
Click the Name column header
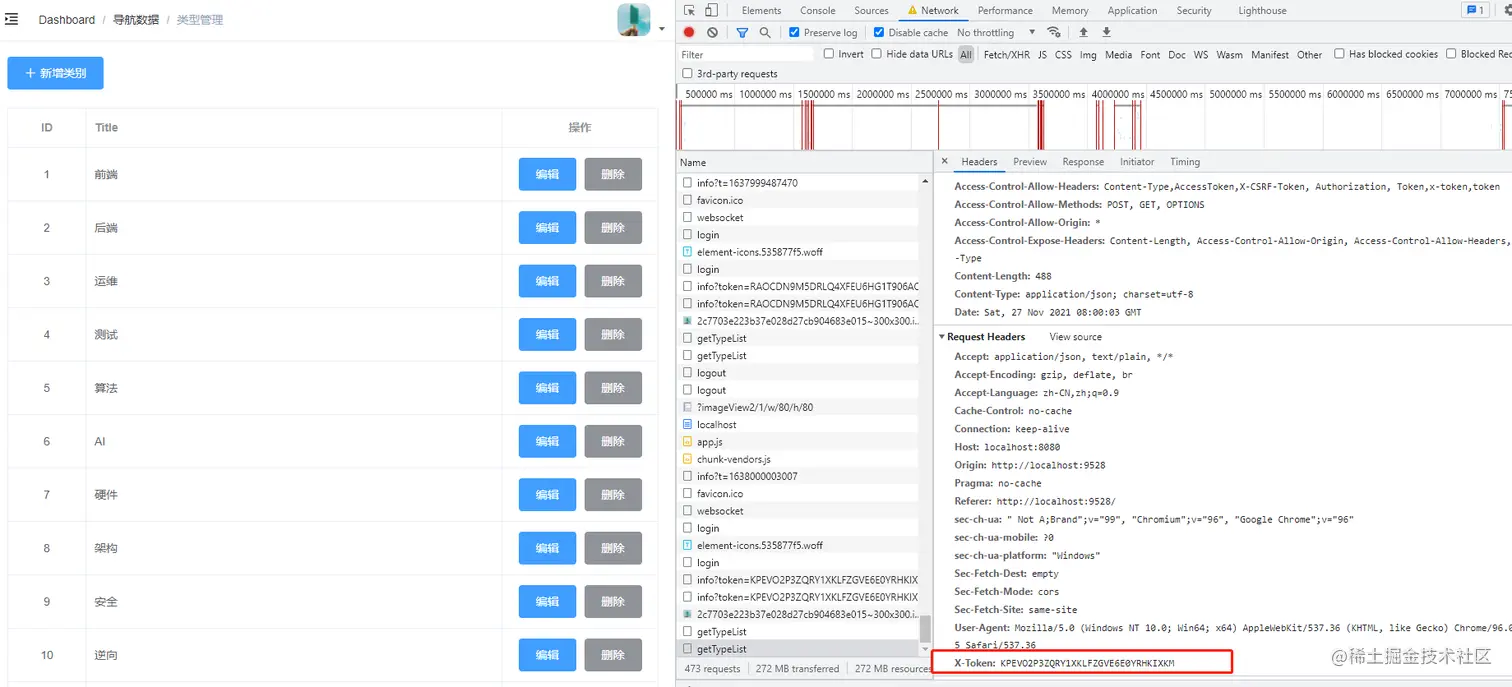click(804, 162)
